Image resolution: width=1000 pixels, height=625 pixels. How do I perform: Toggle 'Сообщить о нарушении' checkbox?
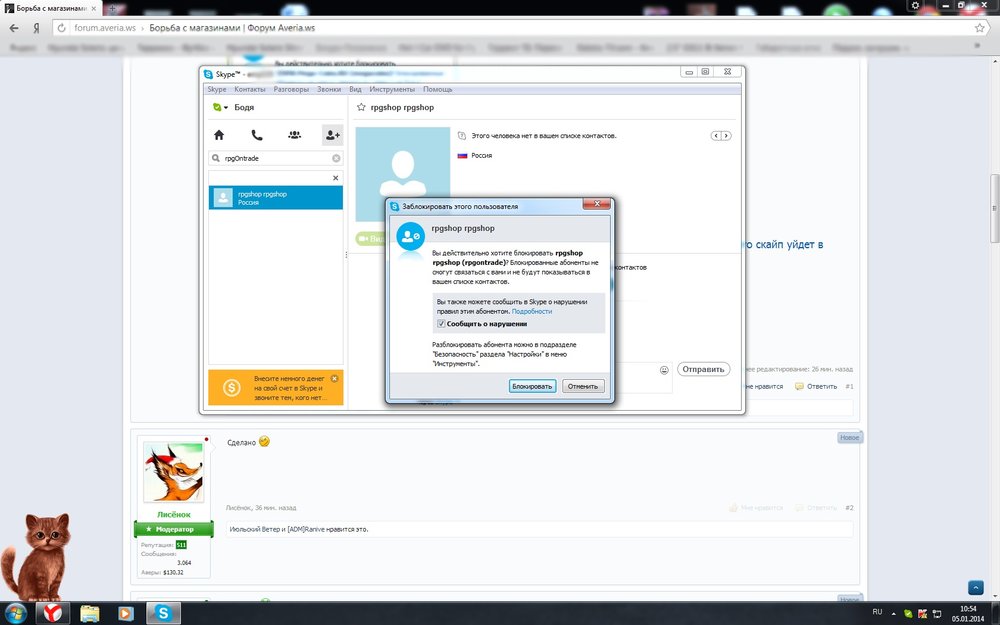(441, 324)
